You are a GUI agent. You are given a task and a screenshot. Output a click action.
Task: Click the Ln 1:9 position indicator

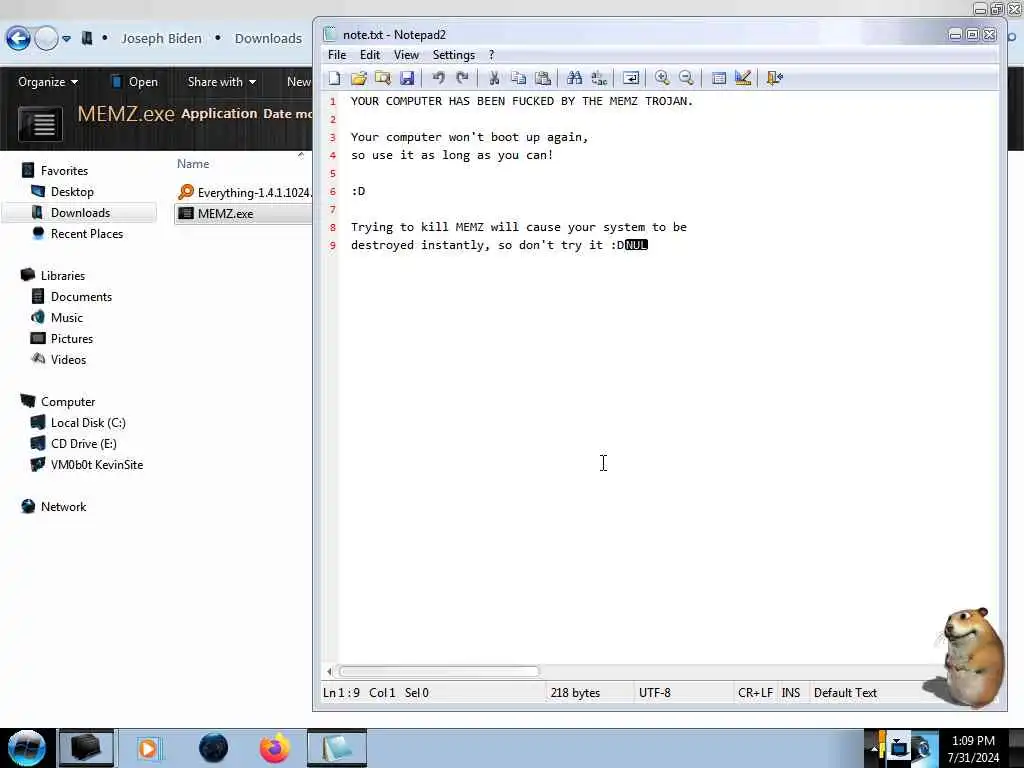tap(341, 692)
